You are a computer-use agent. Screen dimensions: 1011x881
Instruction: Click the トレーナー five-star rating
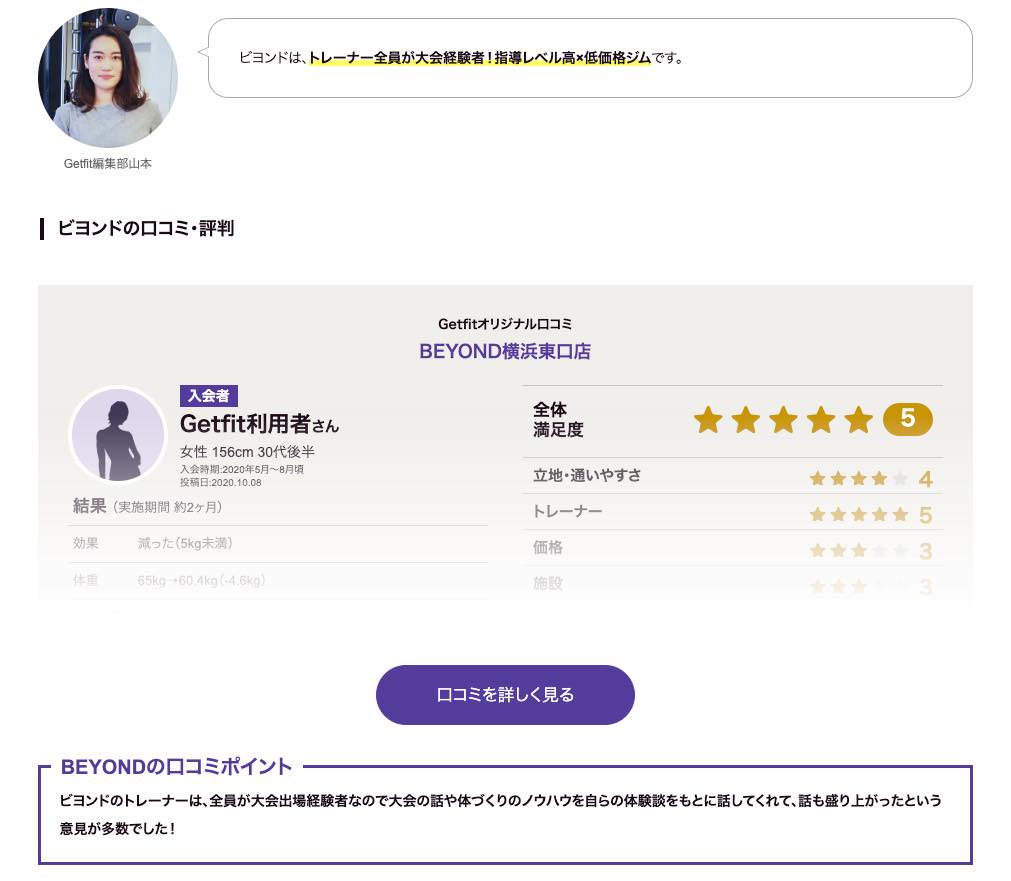click(858, 515)
